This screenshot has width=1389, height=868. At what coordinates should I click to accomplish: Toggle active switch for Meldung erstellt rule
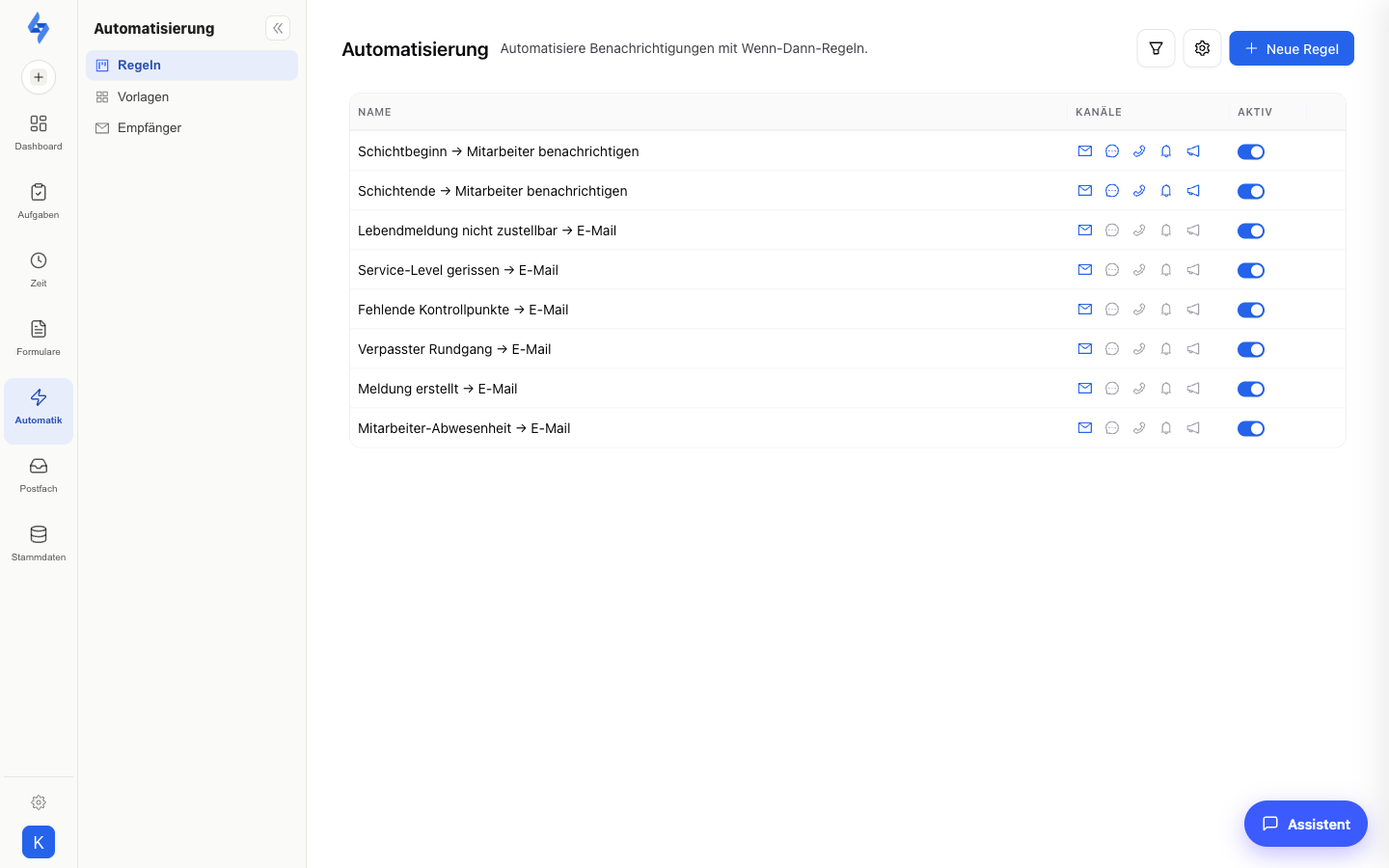point(1251,389)
